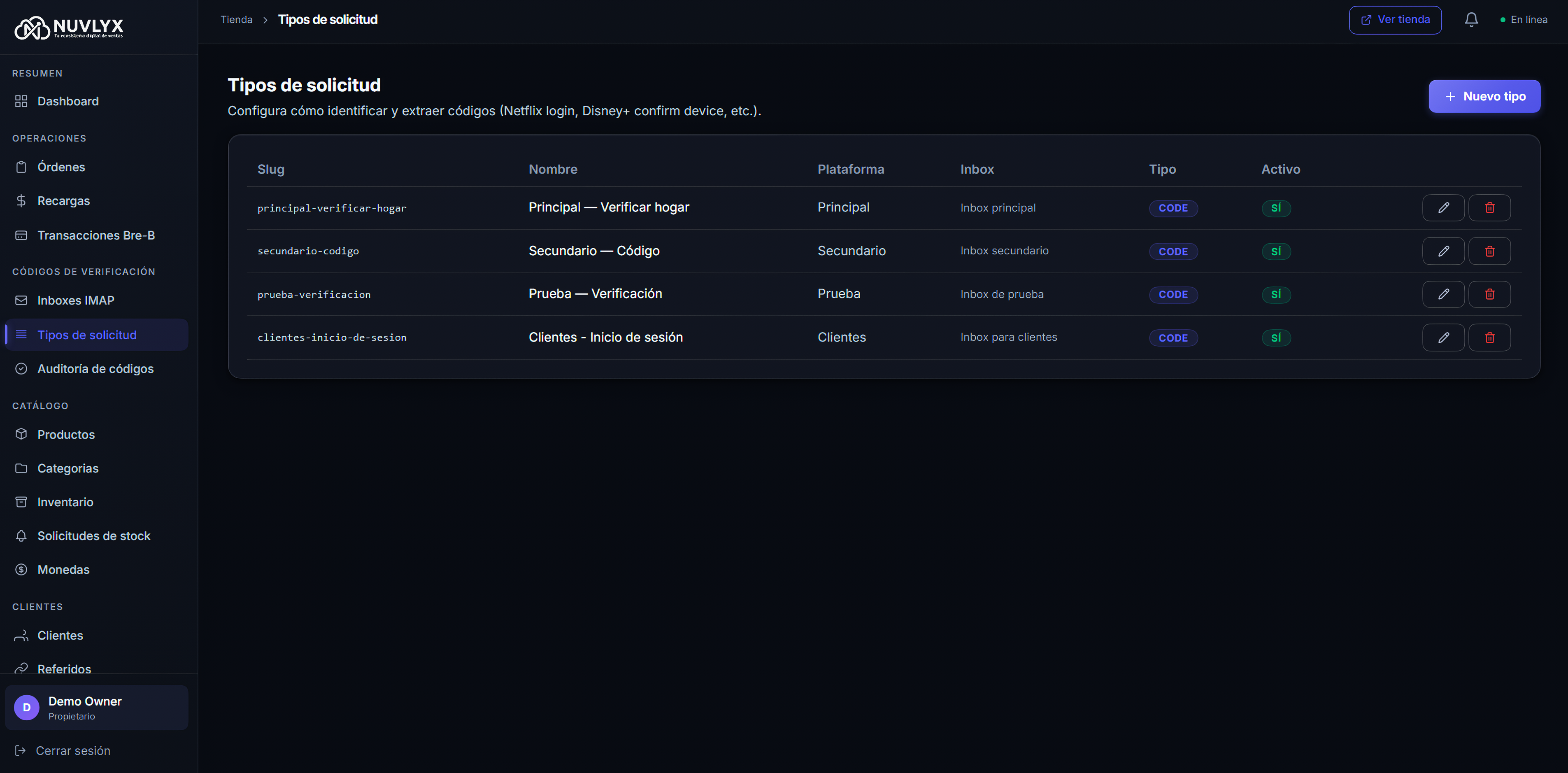Click the Nuvlyx logo in the sidebar

click(69, 28)
